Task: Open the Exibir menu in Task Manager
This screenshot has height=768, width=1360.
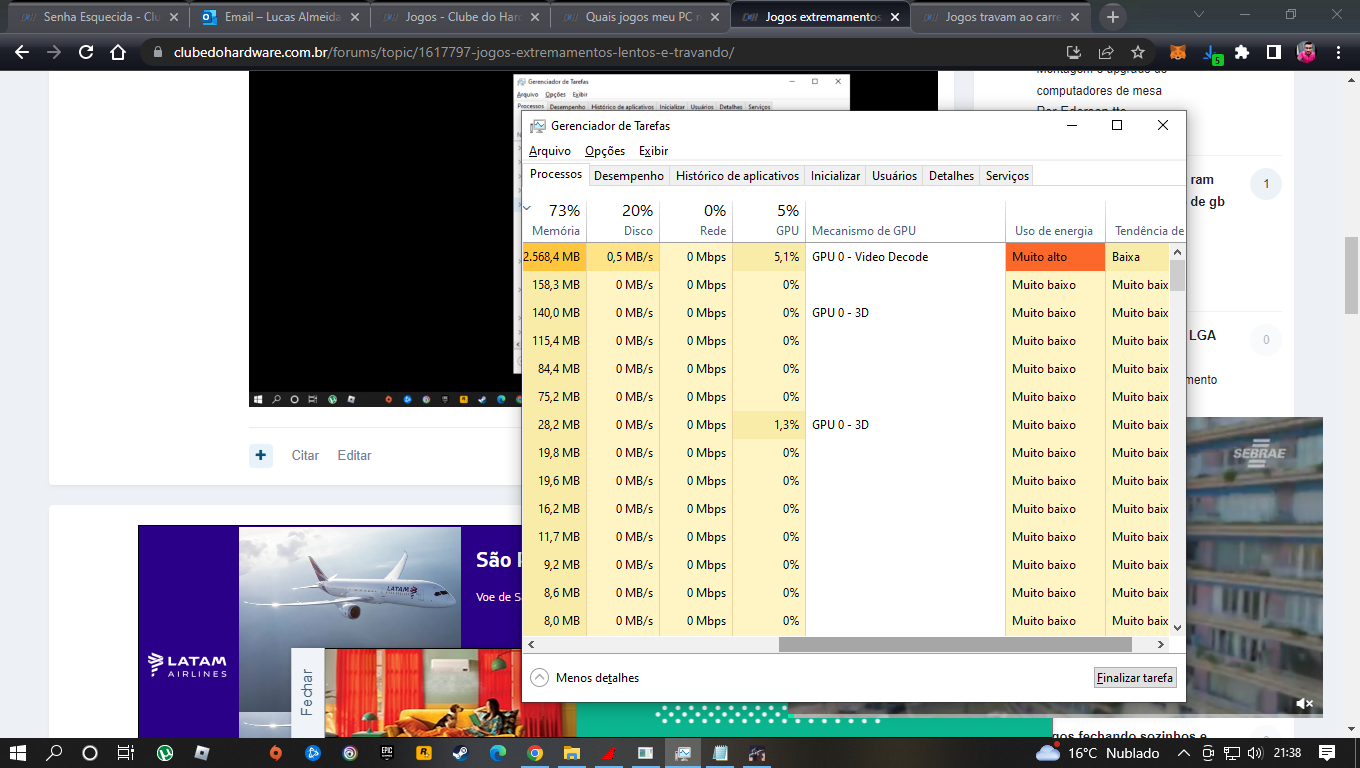Action: [x=653, y=151]
